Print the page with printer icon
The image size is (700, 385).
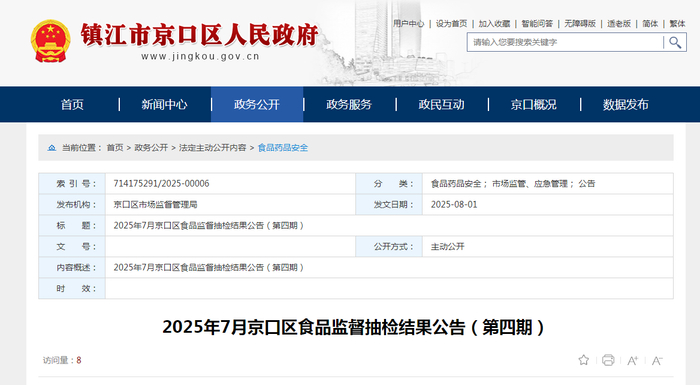click(608, 360)
